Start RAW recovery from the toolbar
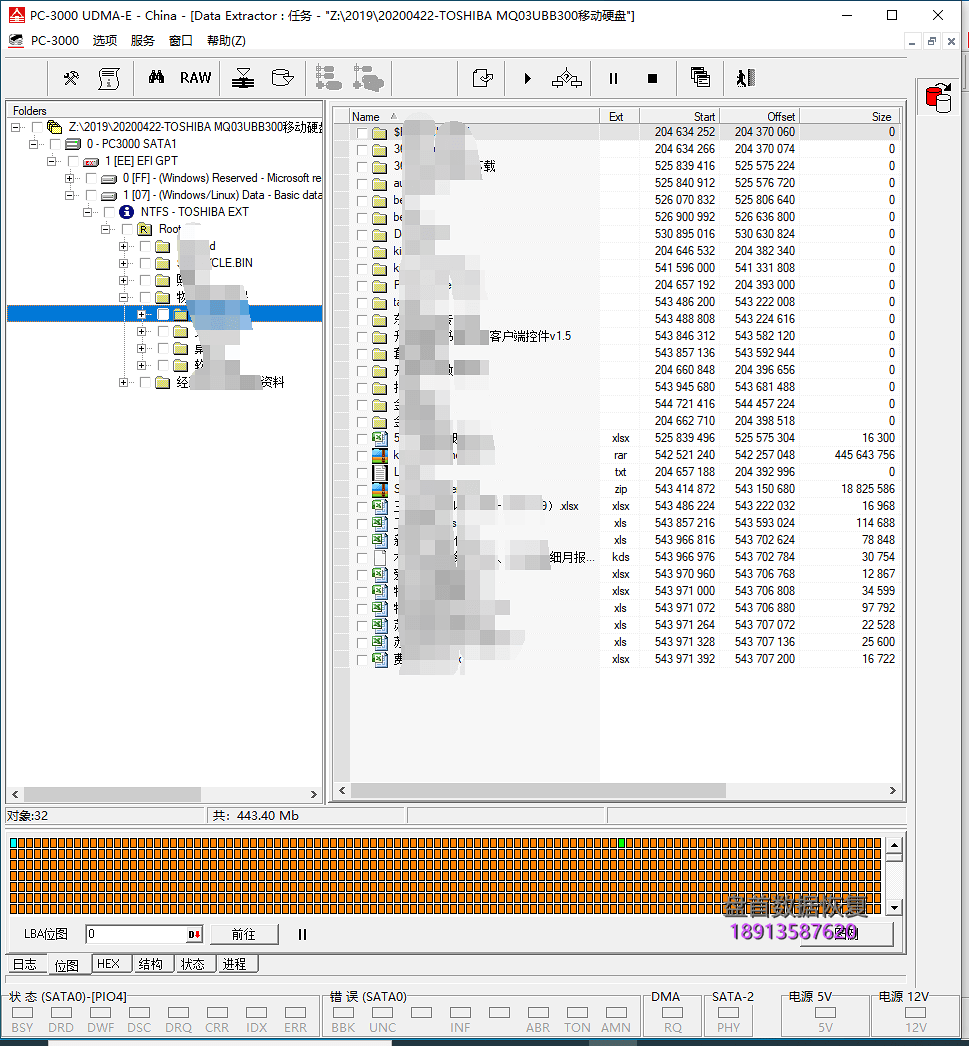This screenshot has width=969, height=1046. 195,78
